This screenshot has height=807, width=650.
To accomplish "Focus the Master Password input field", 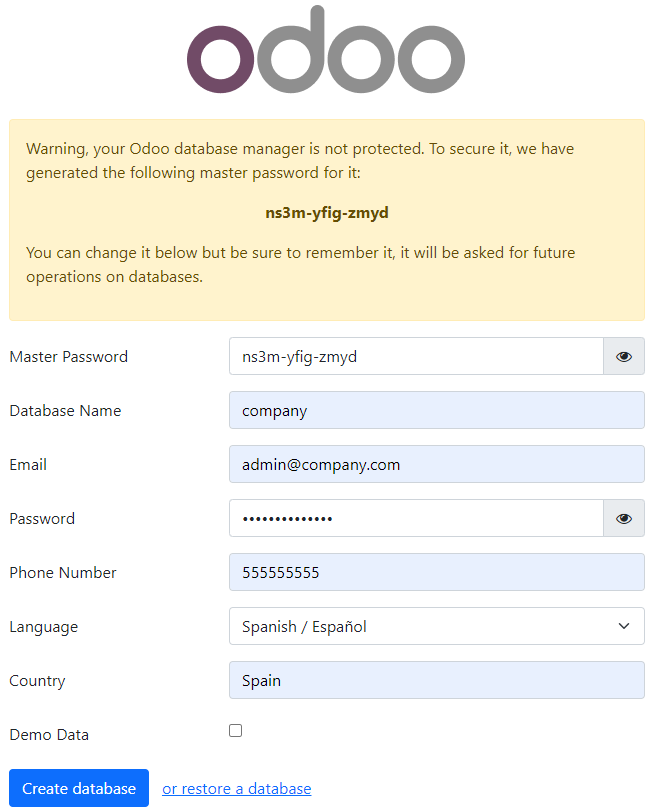I will pos(416,356).
